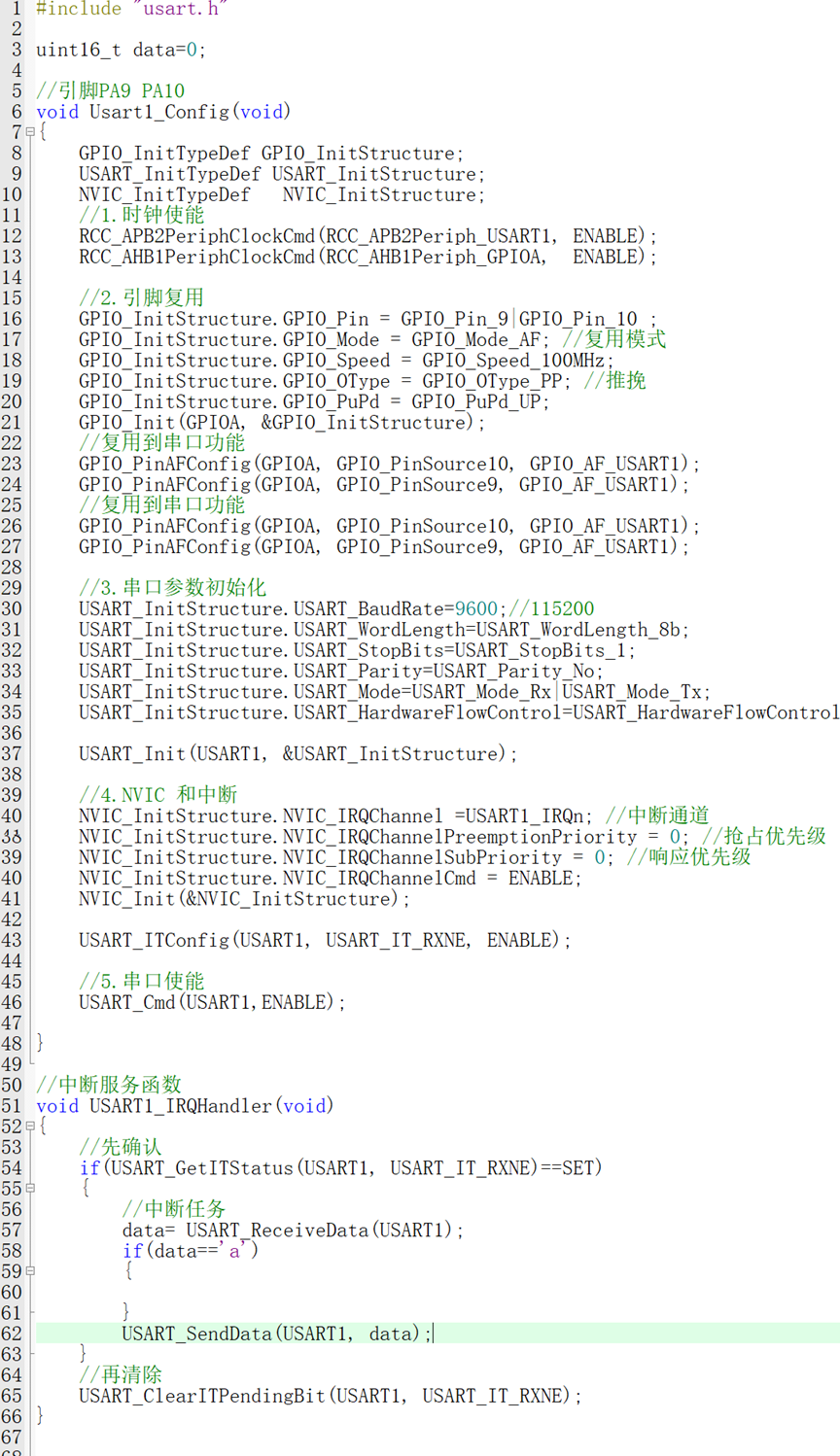Click the //响应优先级 comment
Image resolution: width=840 pixels, height=1456 pixels.
click(x=688, y=856)
